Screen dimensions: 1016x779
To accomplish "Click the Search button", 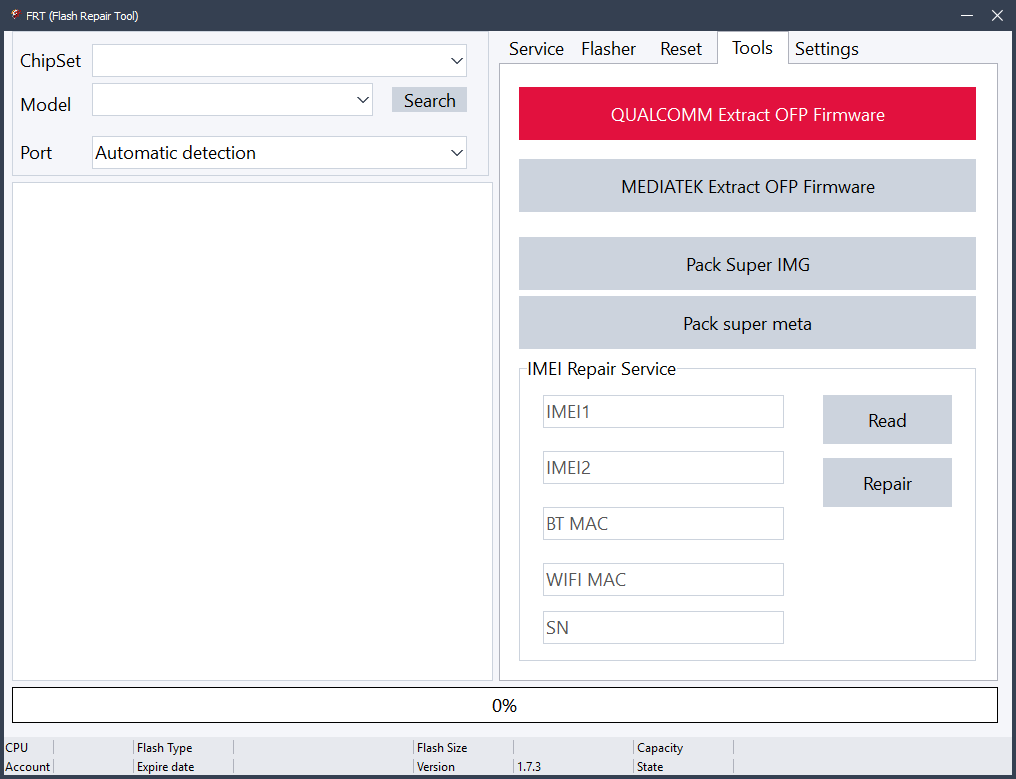I will [429, 100].
